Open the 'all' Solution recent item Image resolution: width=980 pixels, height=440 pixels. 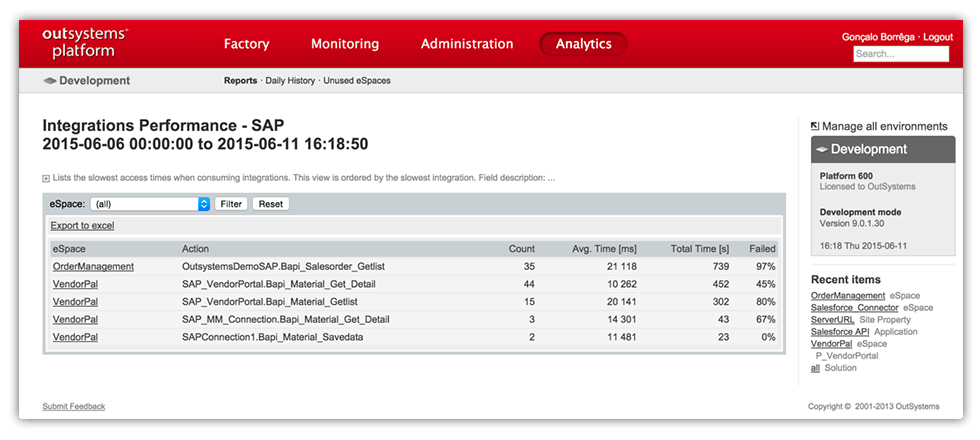(x=815, y=368)
